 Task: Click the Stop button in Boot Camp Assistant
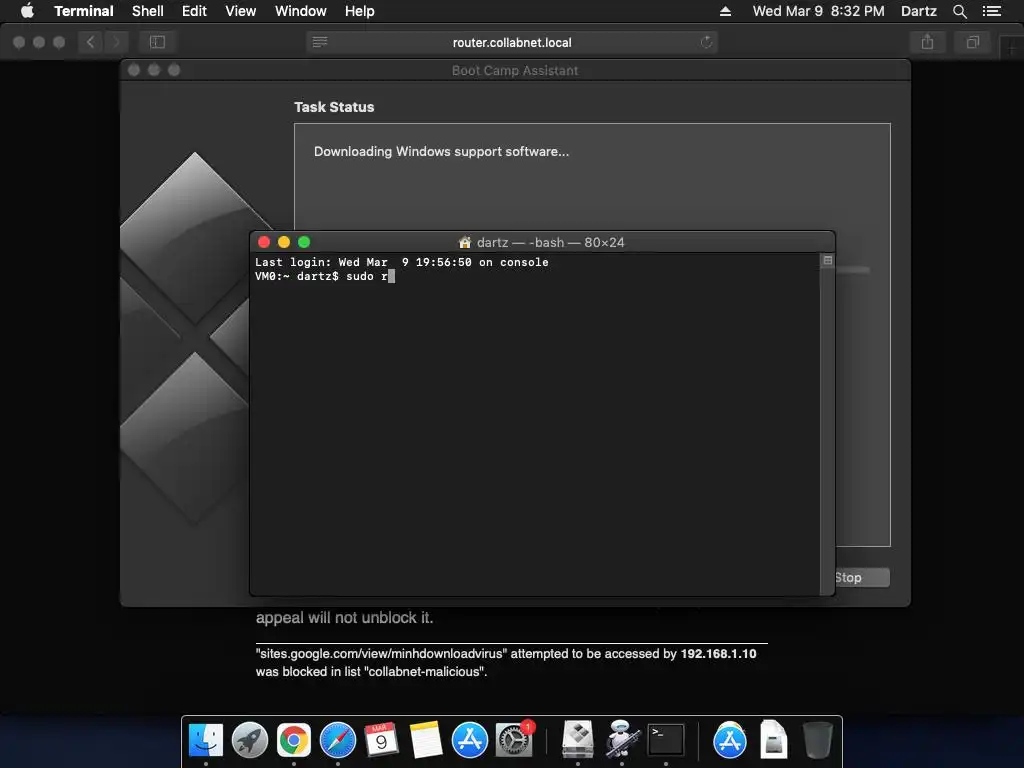pyautogui.click(x=862, y=577)
